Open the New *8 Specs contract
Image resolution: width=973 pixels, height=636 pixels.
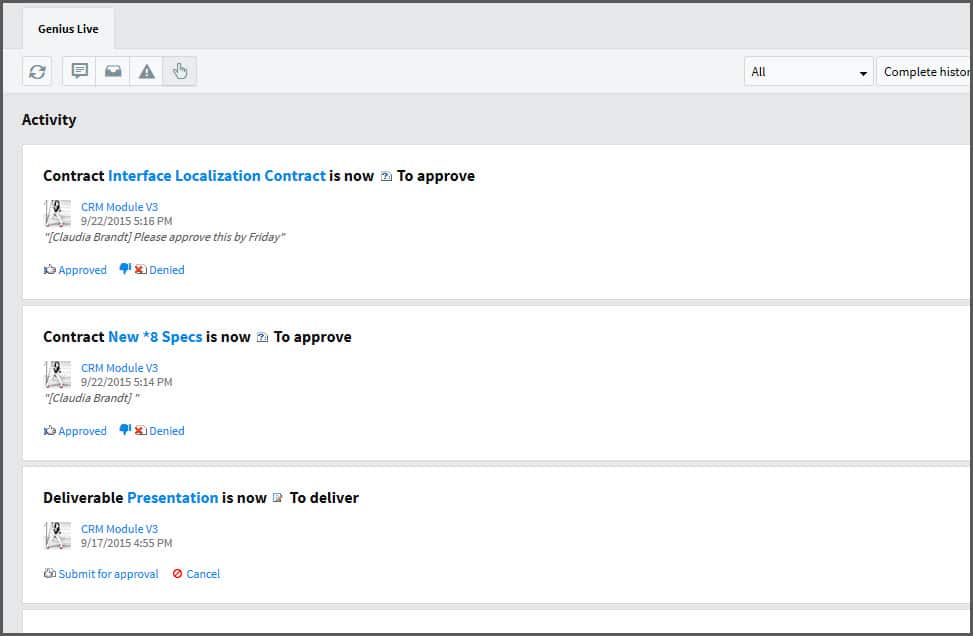pos(155,337)
